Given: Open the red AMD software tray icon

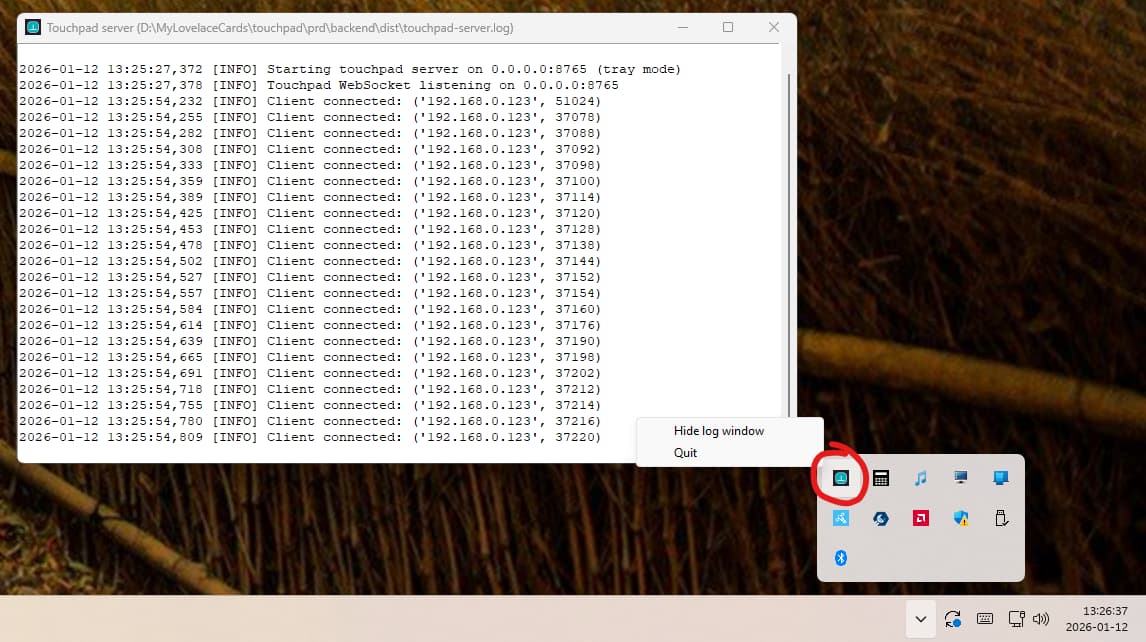Looking at the screenshot, I should [921, 518].
